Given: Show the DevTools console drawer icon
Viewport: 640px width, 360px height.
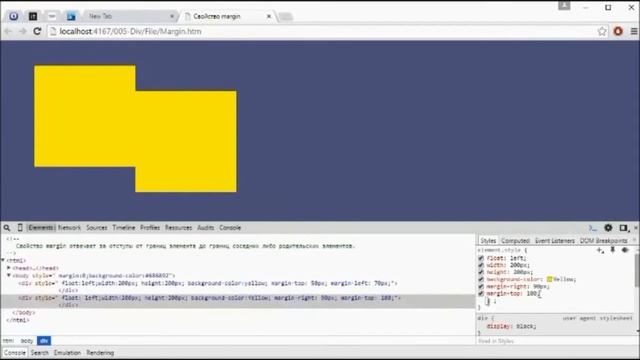Looking at the screenshot, I should 593,228.
